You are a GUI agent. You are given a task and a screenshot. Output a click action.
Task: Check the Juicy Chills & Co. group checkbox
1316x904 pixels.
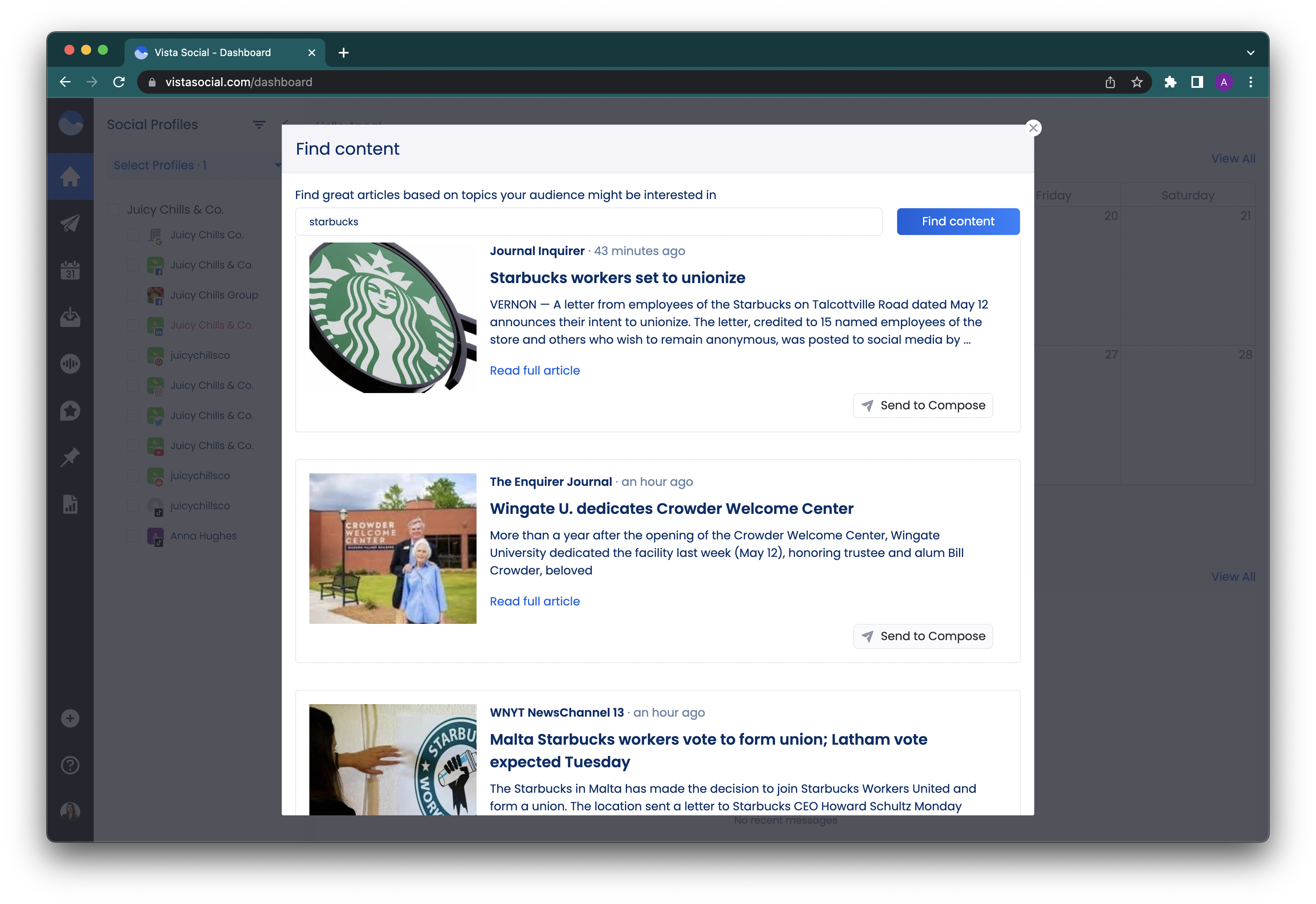114,209
